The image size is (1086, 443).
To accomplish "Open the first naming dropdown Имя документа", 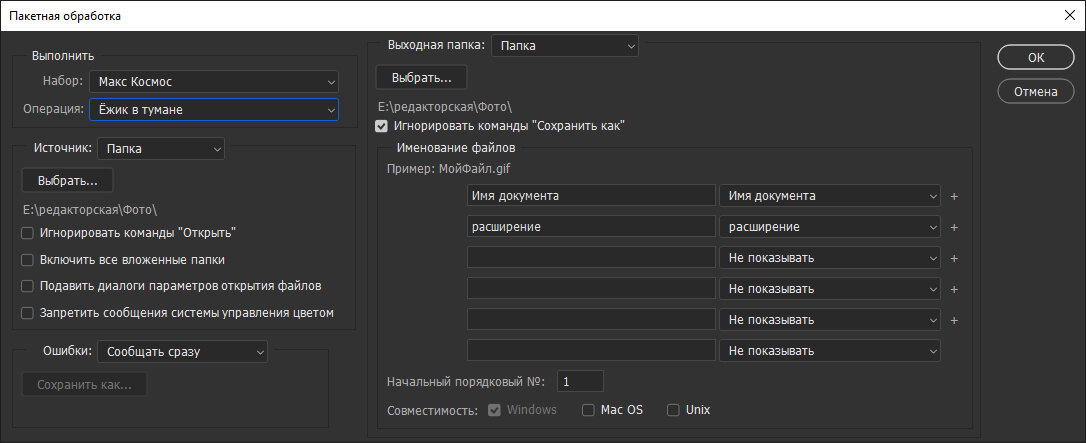I will point(830,196).
